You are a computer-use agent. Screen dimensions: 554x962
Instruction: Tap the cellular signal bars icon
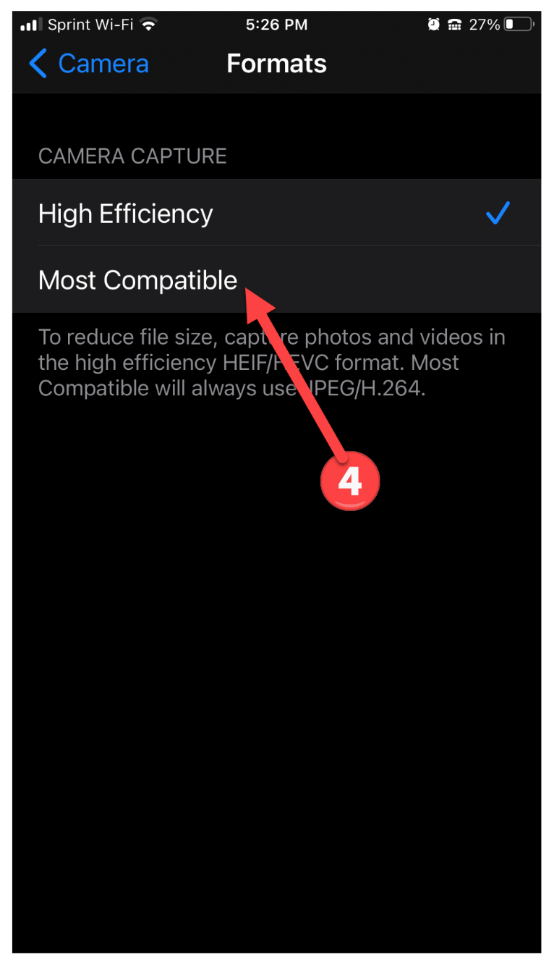[31, 25]
